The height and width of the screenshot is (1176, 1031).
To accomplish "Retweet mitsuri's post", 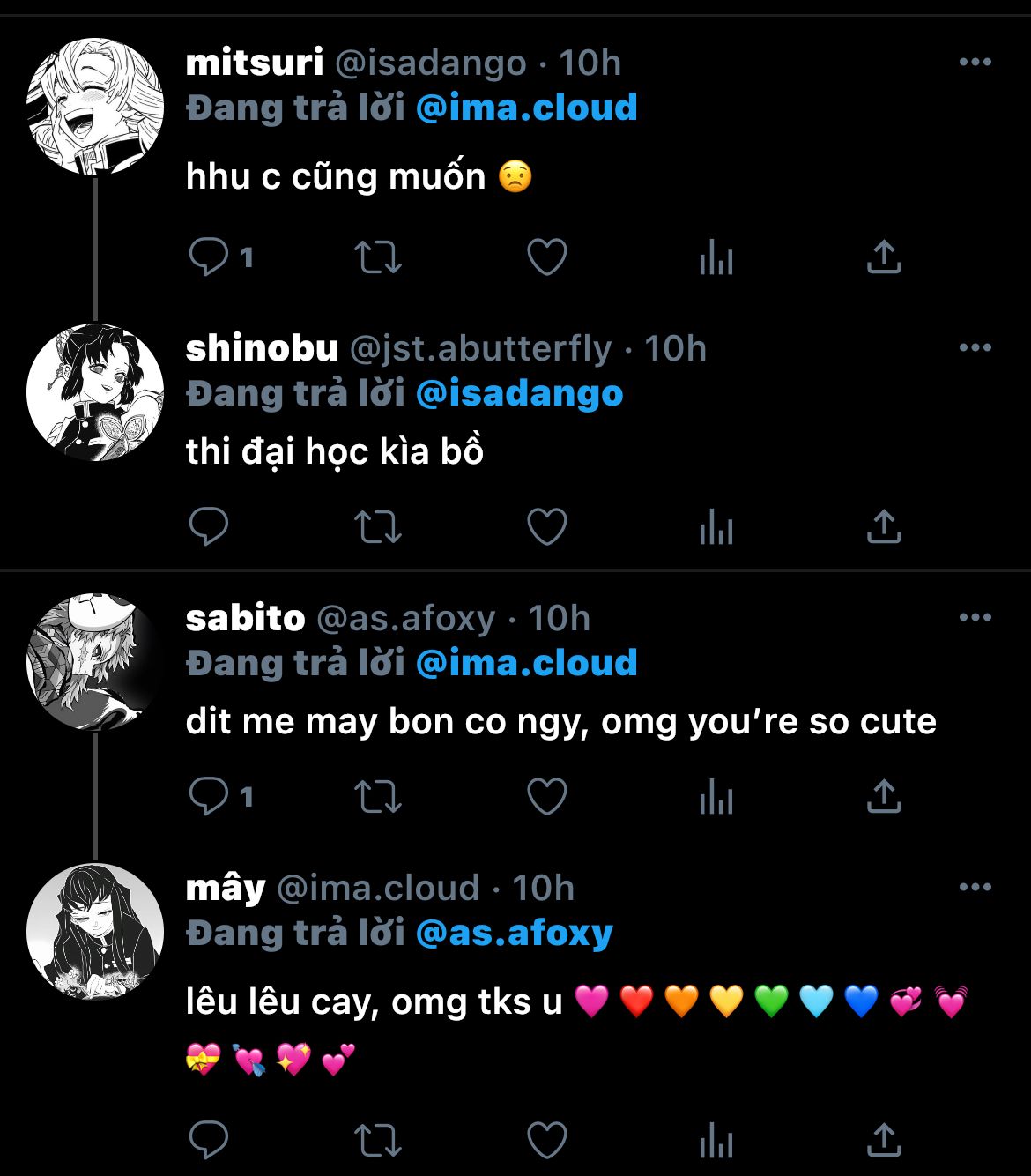I will coord(378,258).
